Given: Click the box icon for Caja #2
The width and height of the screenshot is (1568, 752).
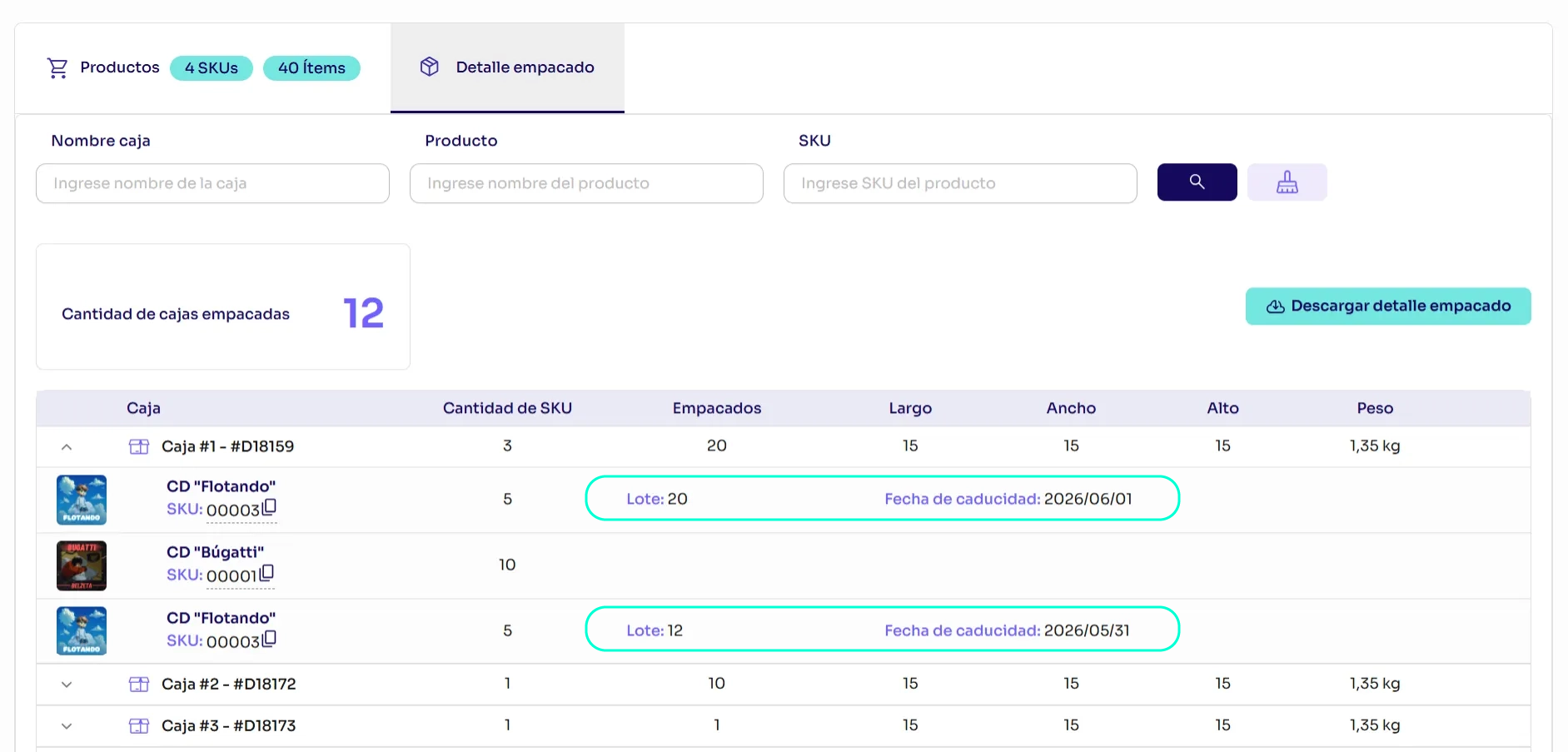Looking at the screenshot, I should point(139,684).
